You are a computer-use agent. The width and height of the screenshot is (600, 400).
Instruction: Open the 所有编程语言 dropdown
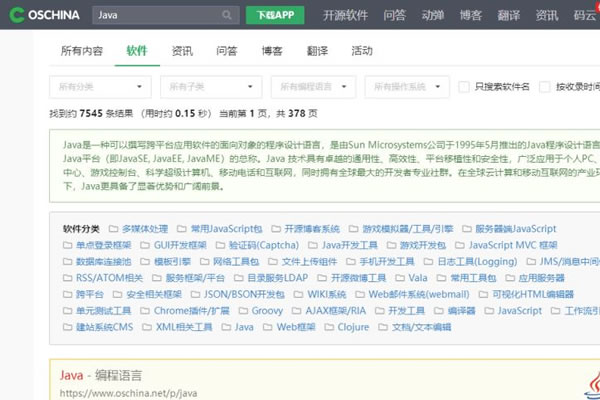[x=313, y=87]
